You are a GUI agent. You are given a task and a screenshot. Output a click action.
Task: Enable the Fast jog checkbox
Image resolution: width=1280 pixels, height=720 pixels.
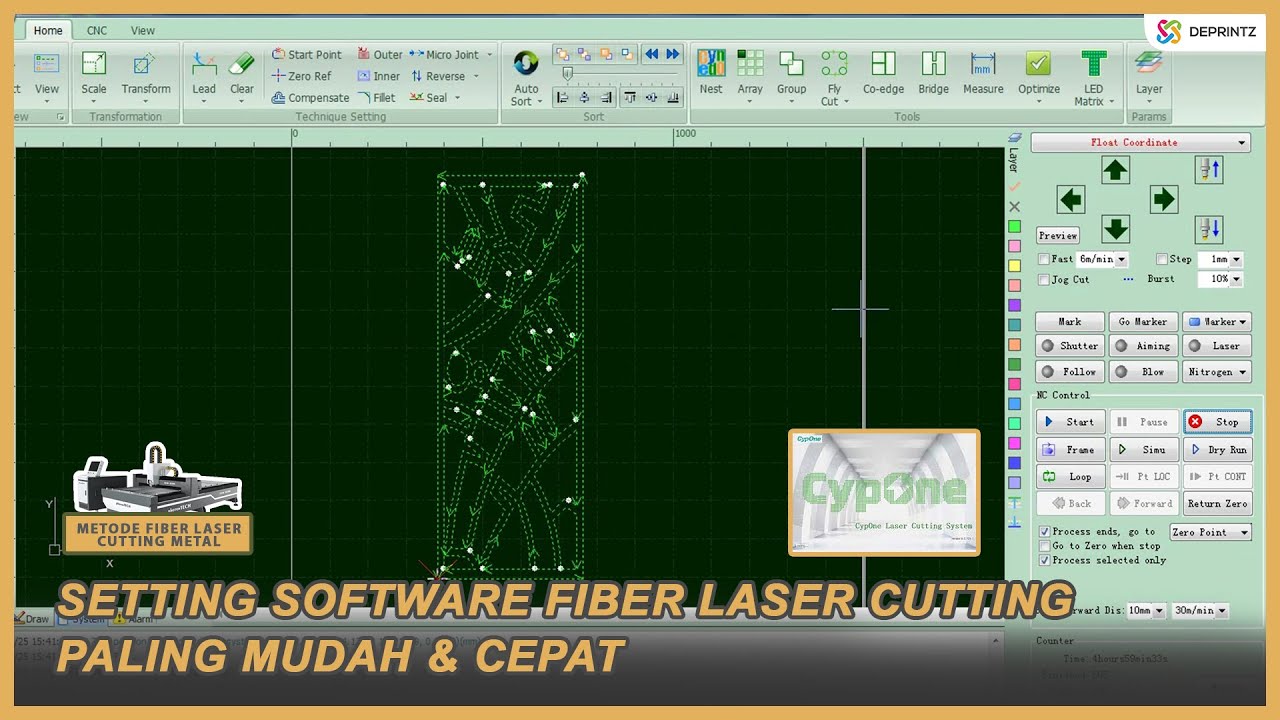point(1044,259)
